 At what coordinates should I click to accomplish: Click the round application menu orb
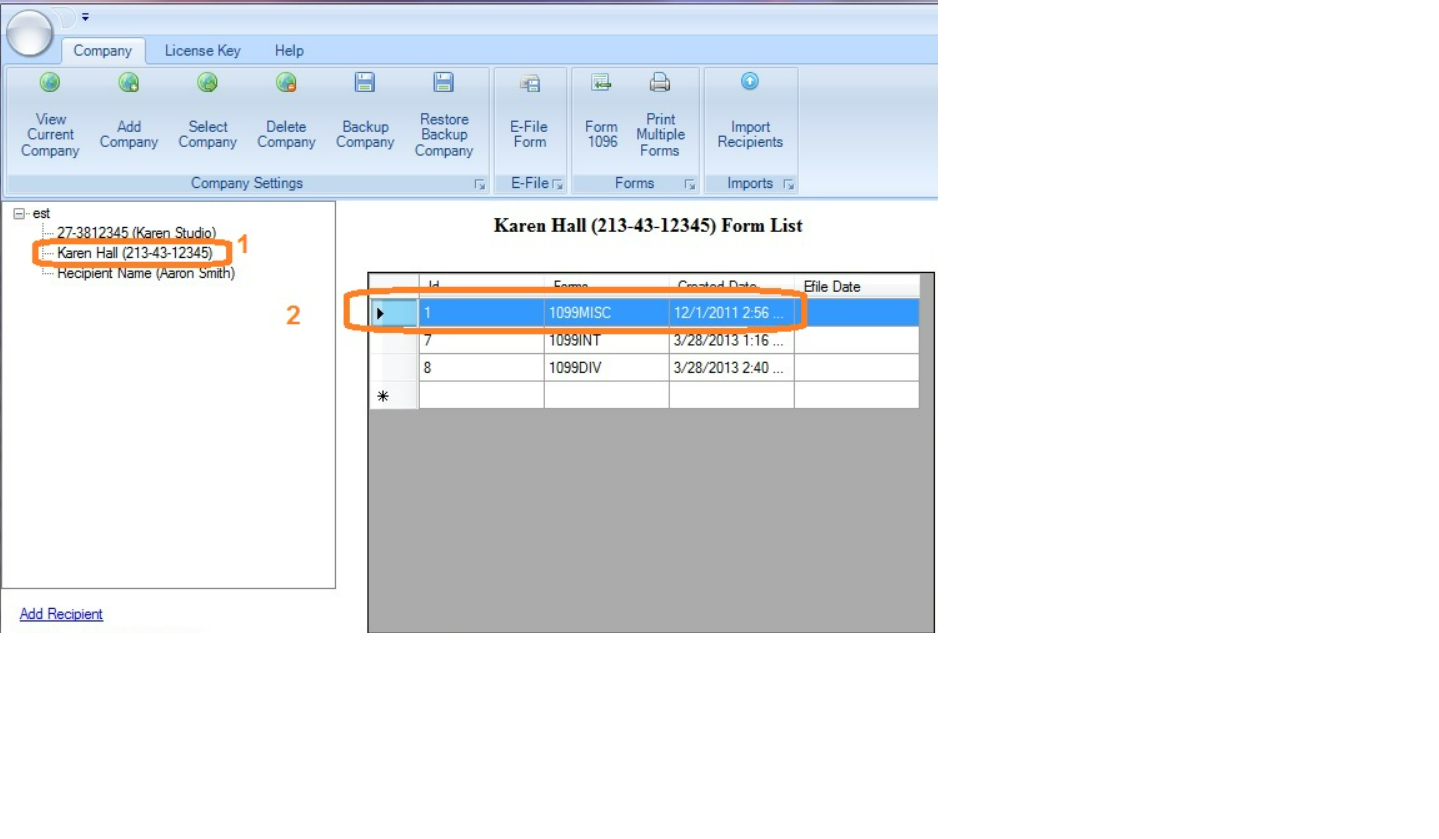(x=29, y=32)
